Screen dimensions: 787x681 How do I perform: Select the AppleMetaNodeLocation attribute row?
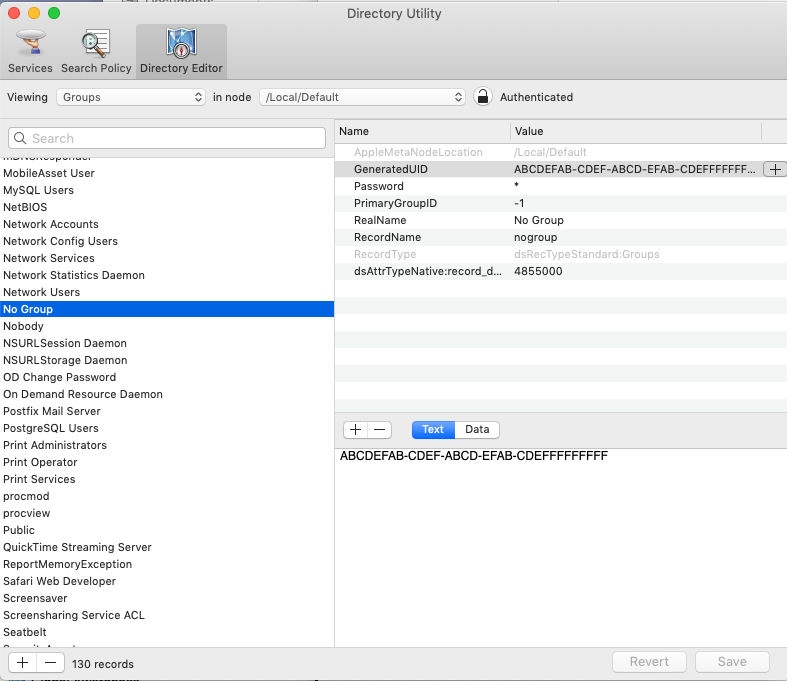561,152
